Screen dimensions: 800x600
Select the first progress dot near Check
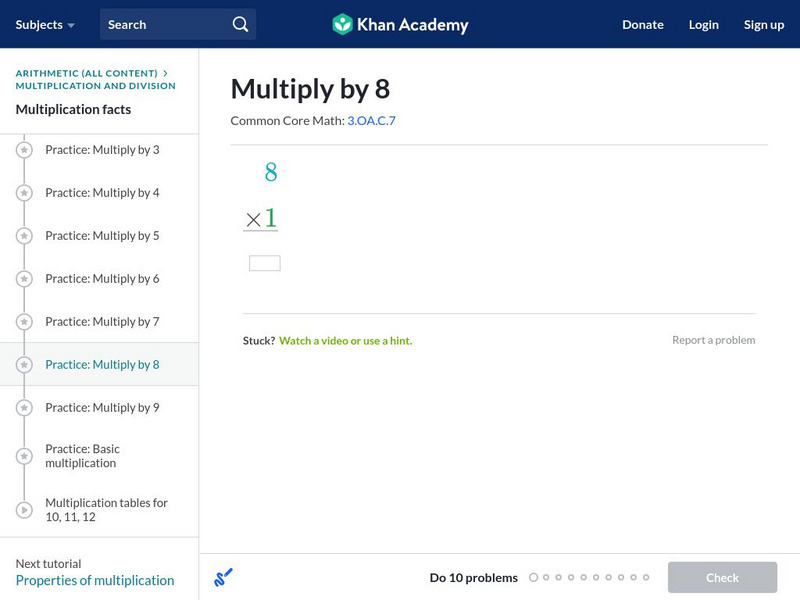coord(533,577)
